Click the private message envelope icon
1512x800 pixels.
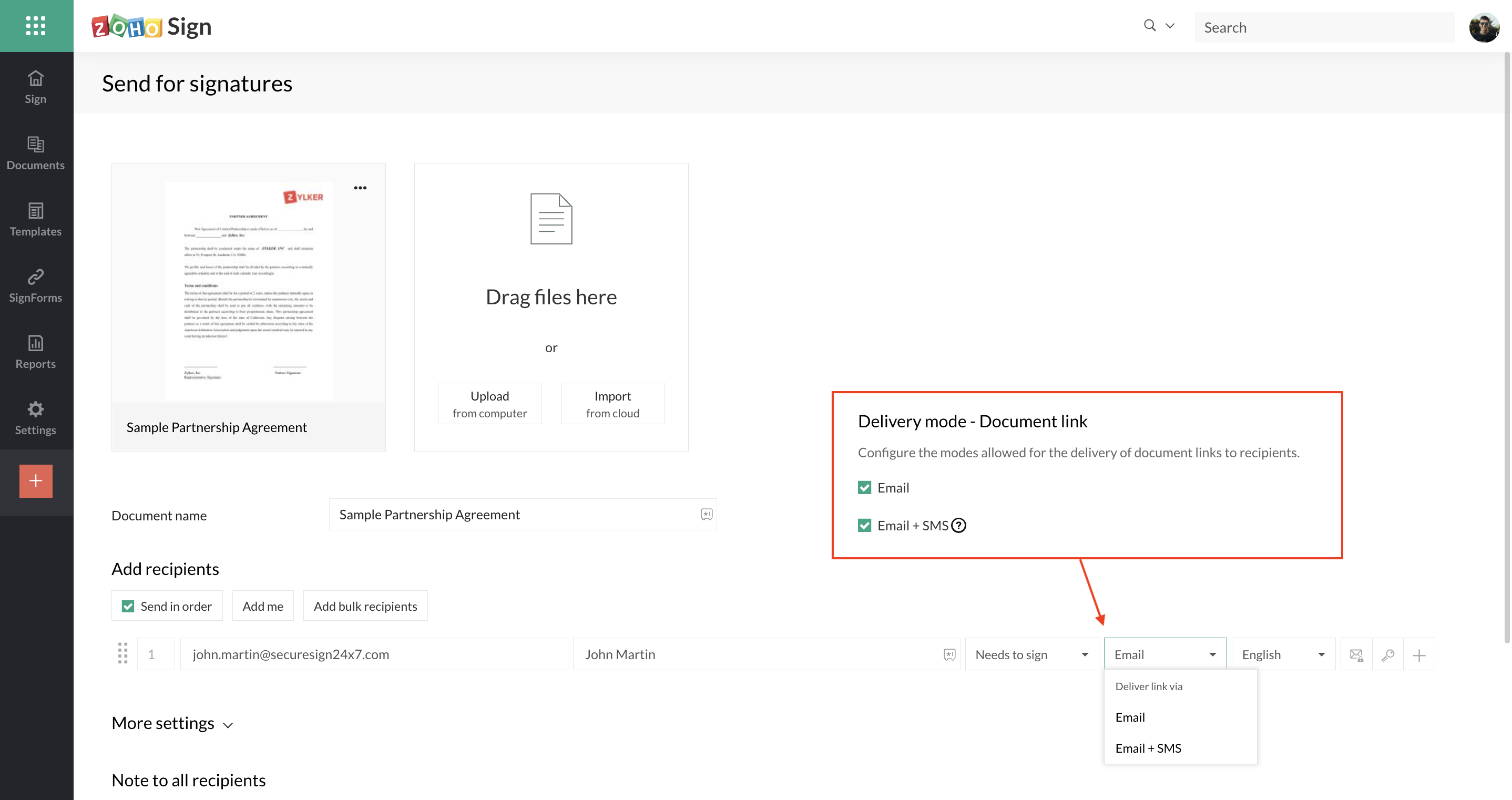1356,654
